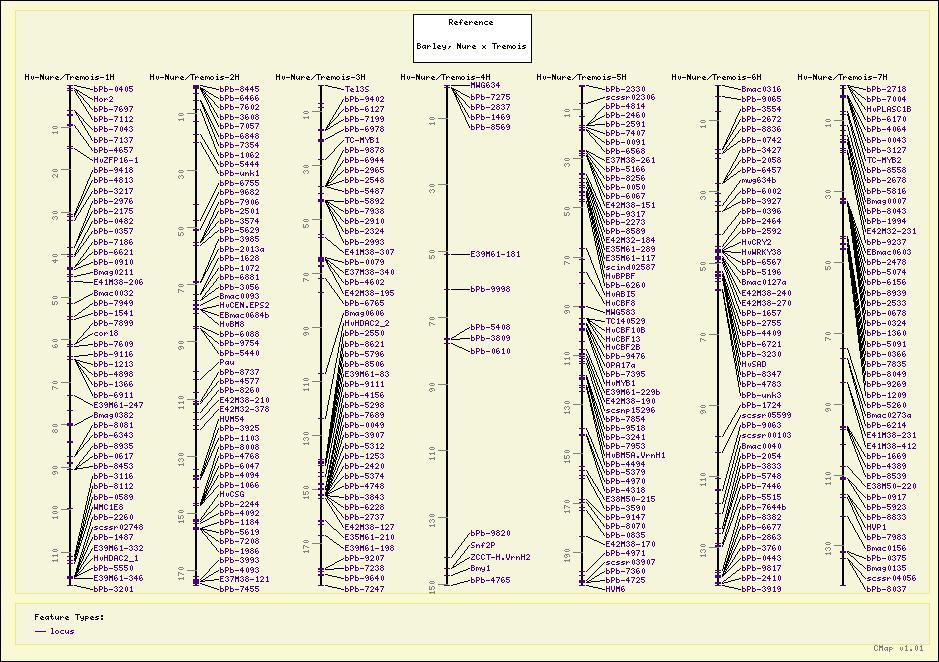Open the Hv-Nure/Tremois-1H map title
Image resolution: width=939 pixels, height=662 pixels.
69,77
